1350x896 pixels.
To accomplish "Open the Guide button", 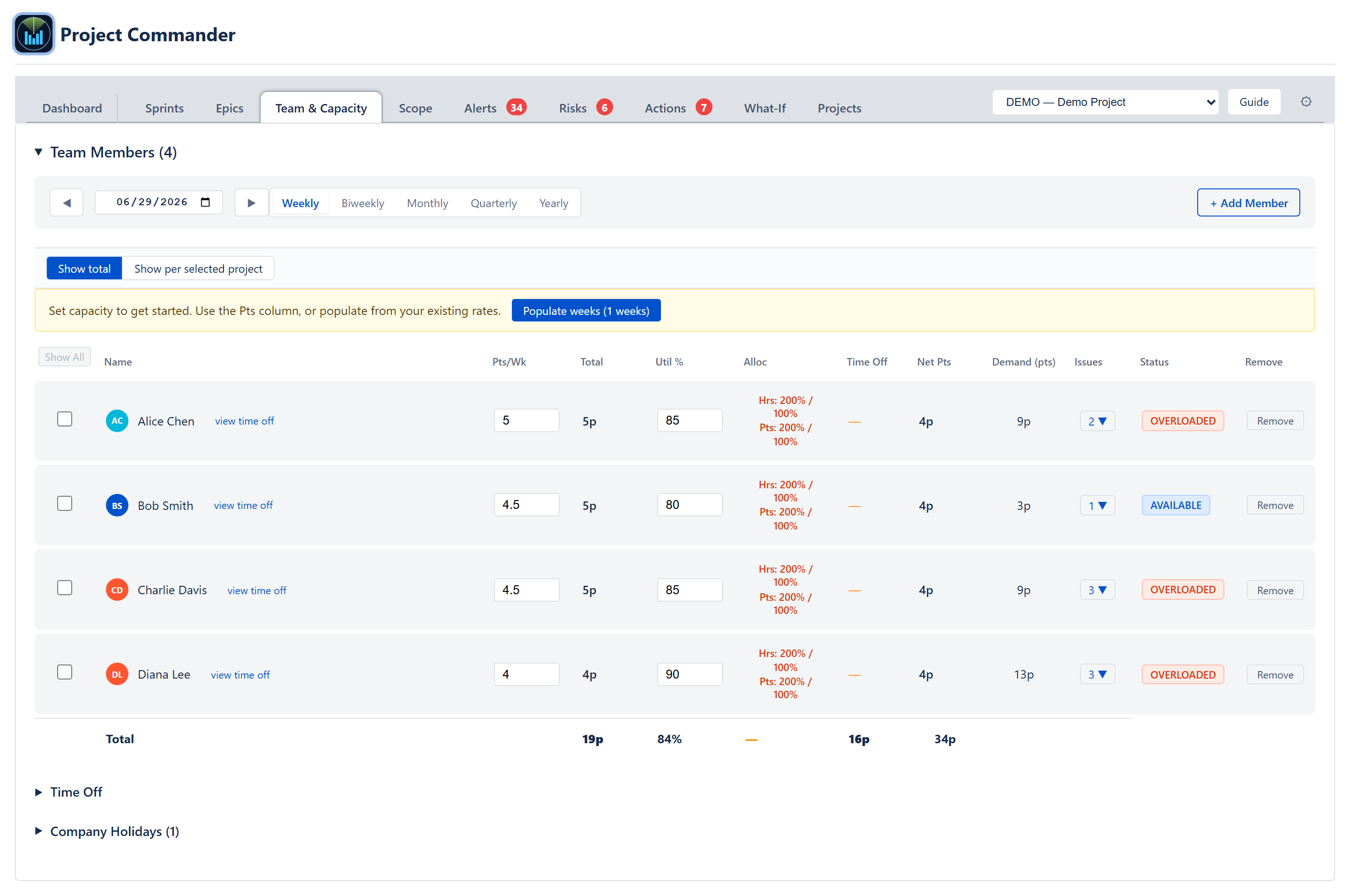I will coord(1253,102).
